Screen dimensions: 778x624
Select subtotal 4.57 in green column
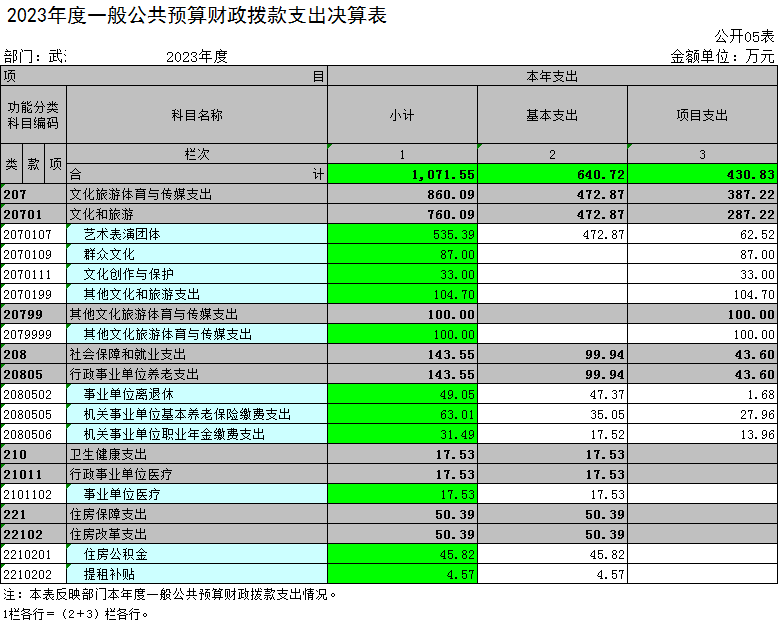[x=402, y=574]
